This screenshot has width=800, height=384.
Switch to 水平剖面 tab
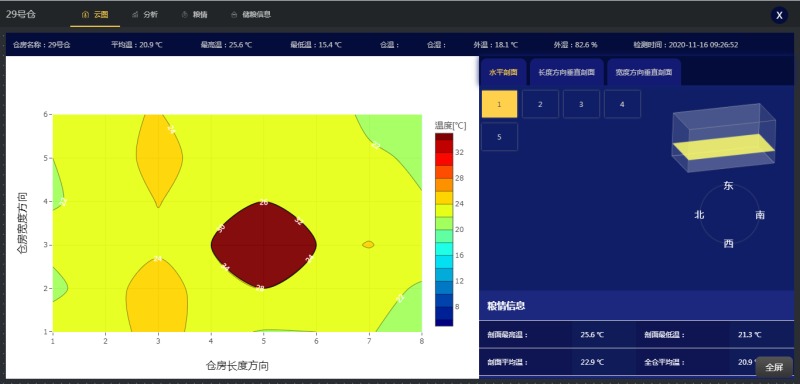tap(503, 72)
